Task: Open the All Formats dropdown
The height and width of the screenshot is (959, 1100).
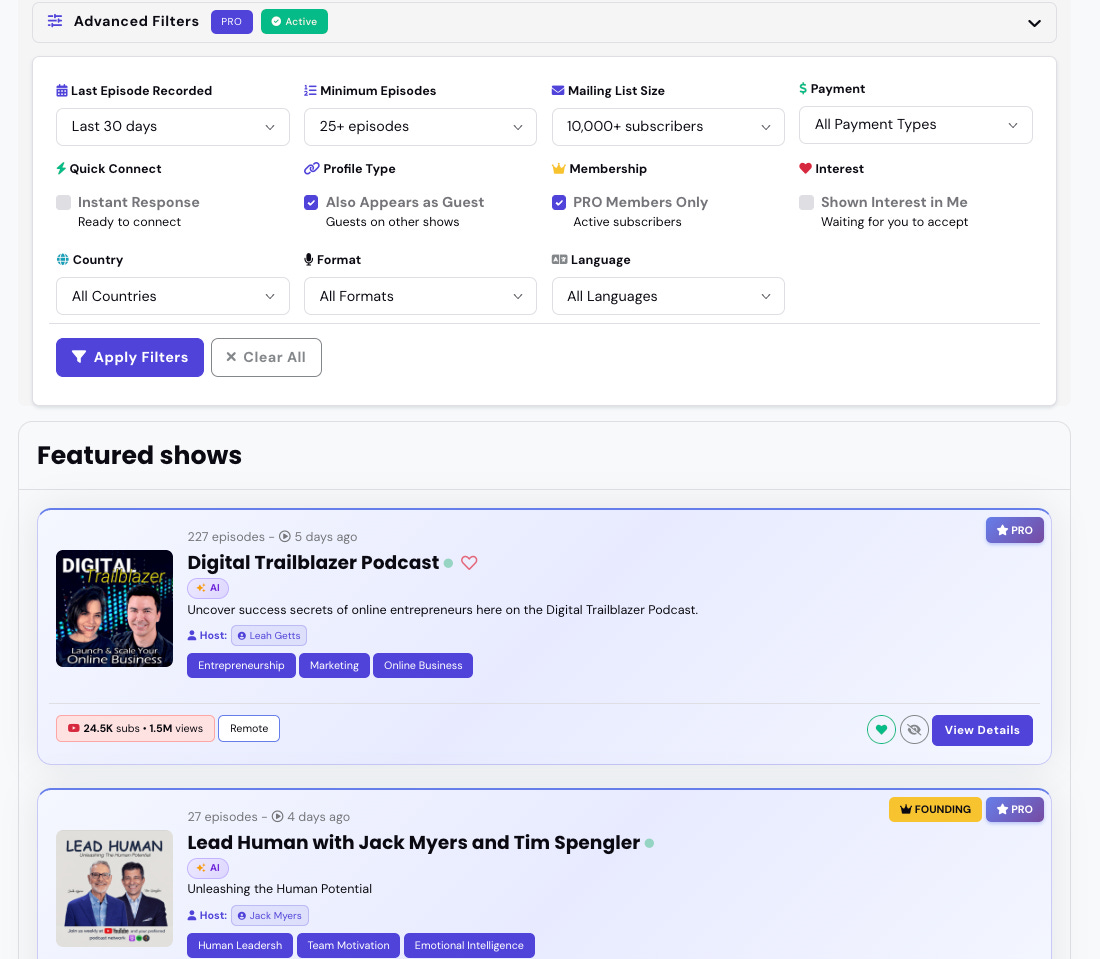Action: tap(420, 296)
